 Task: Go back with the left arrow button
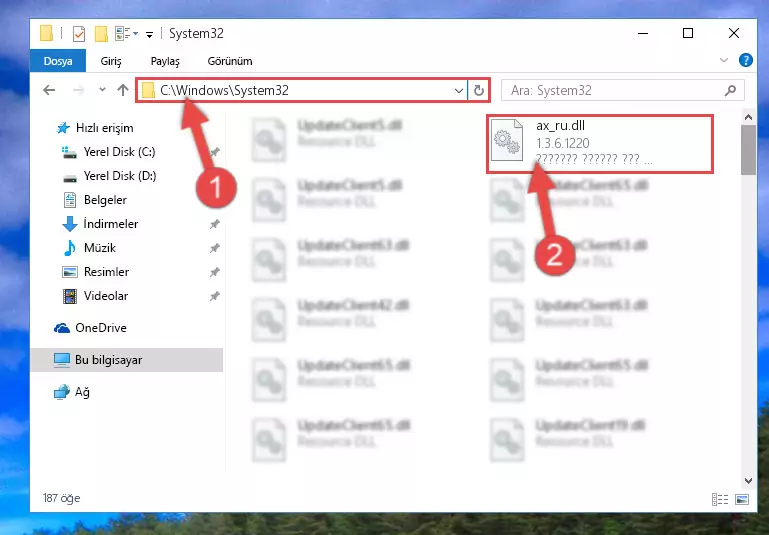pyautogui.click(x=49, y=90)
